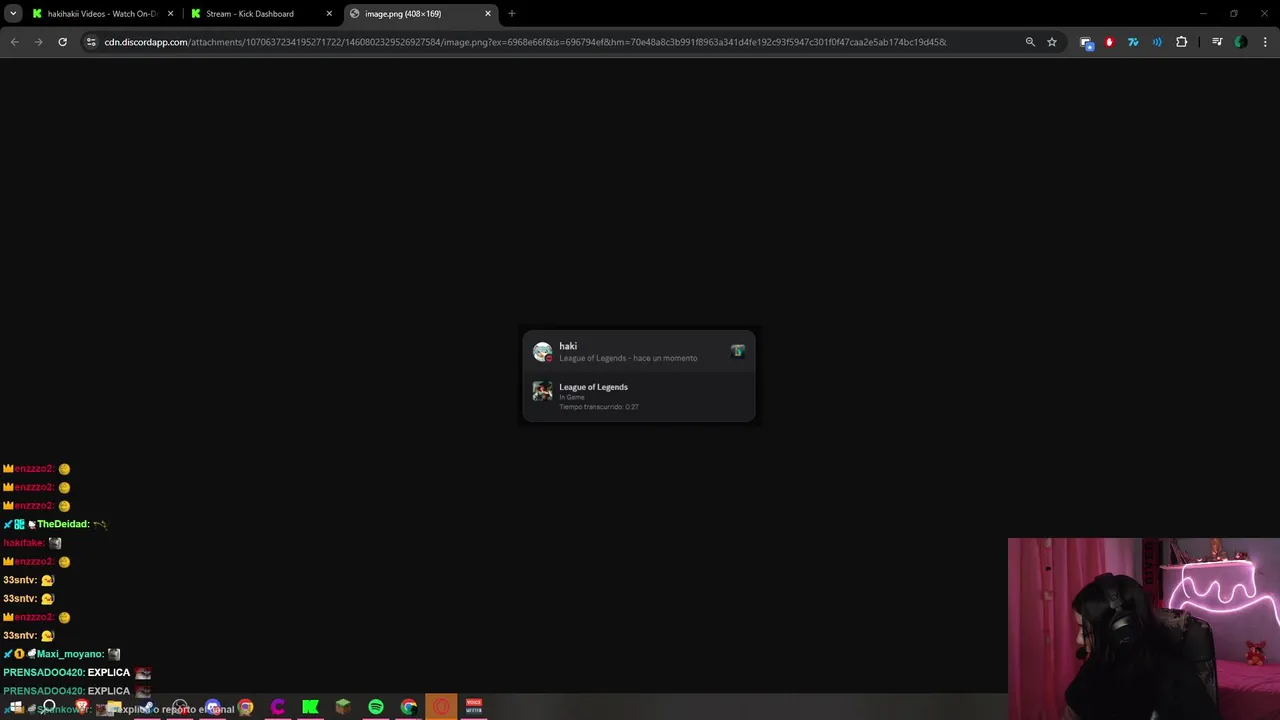Click hakifake chat username
Viewport: 1280px width, 720px height.
(23, 543)
